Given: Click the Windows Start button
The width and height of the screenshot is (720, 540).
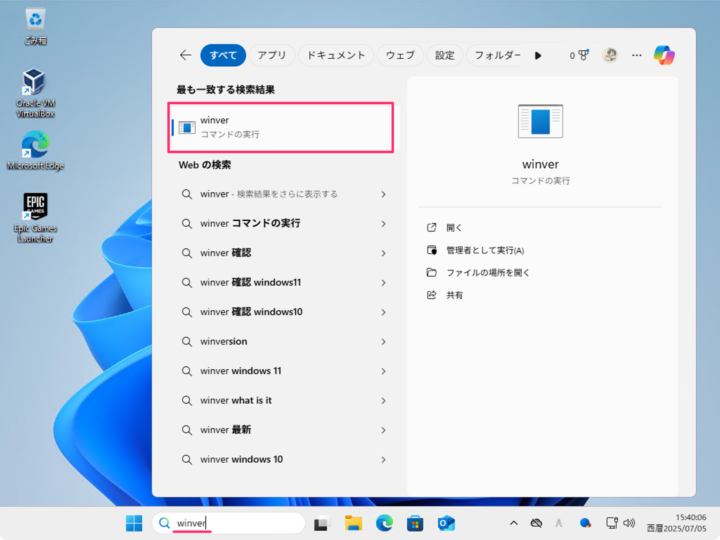Looking at the screenshot, I should 134,523.
